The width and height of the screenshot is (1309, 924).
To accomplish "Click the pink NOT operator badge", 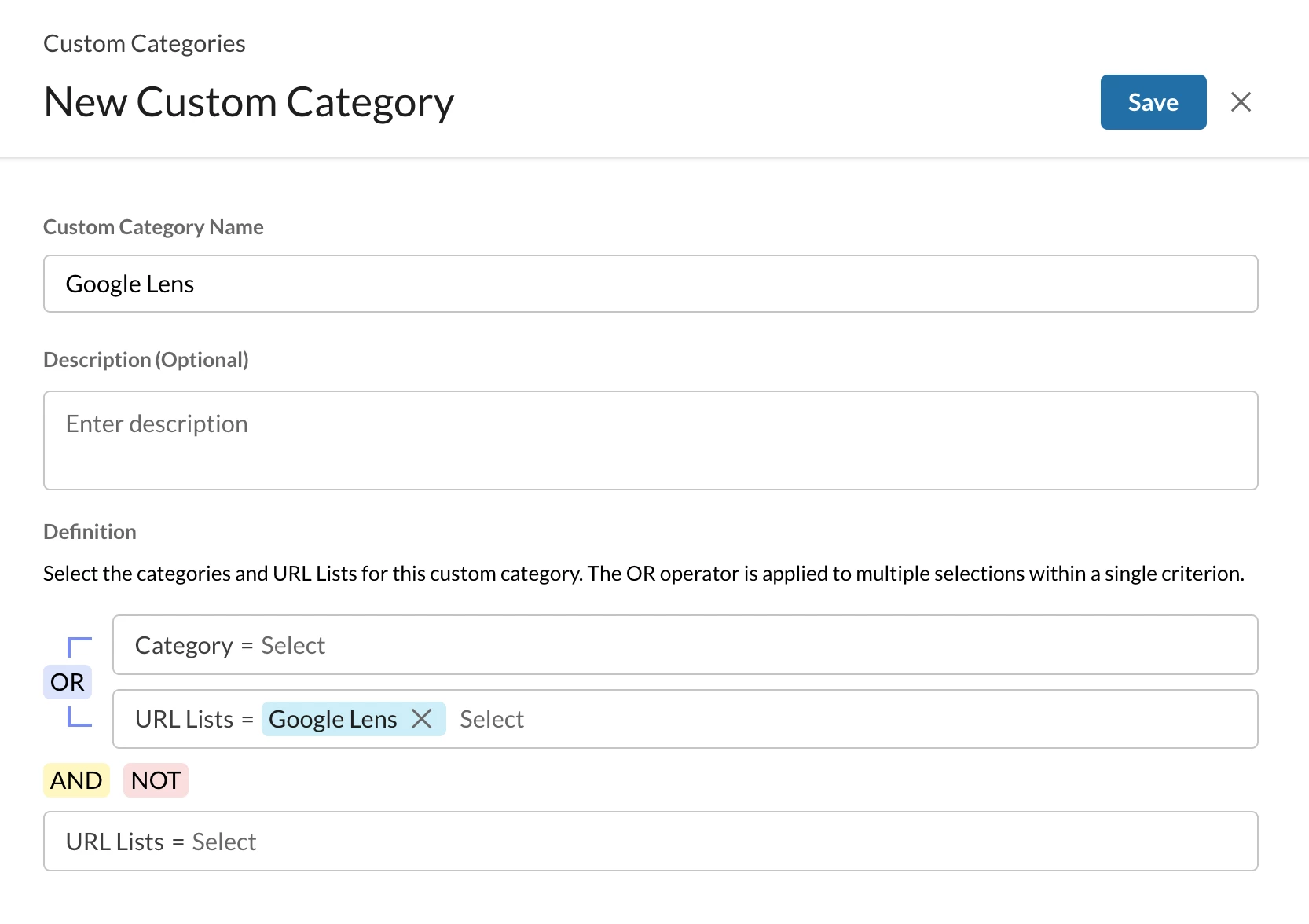I will pos(156,780).
